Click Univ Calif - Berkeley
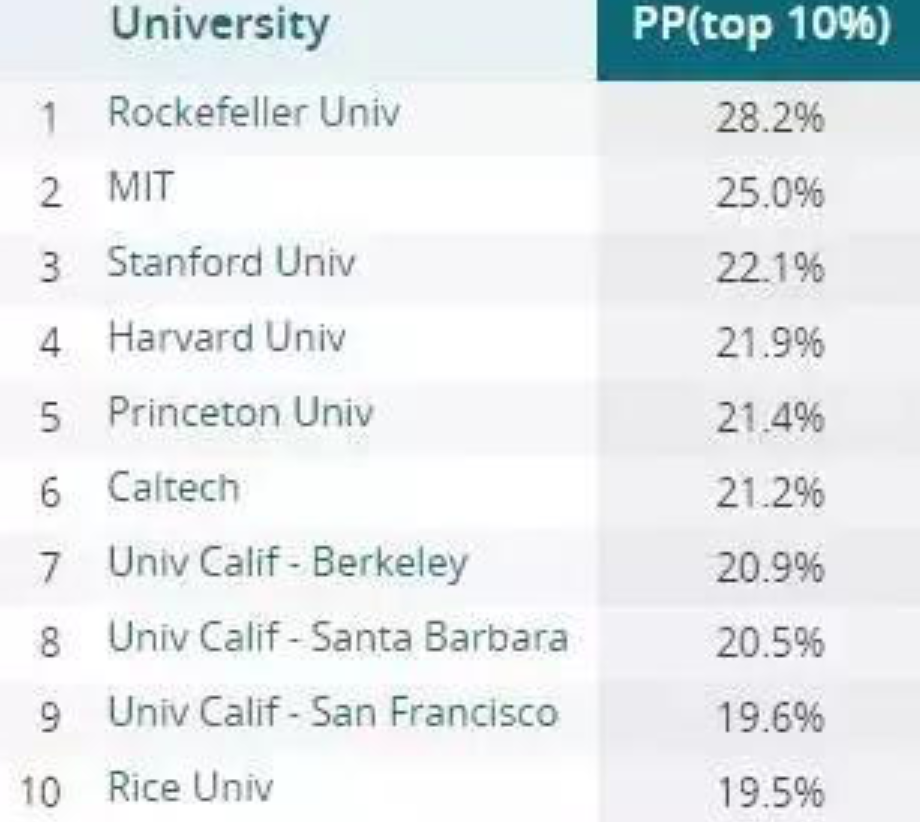The width and height of the screenshot is (920, 822). tap(288, 563)
